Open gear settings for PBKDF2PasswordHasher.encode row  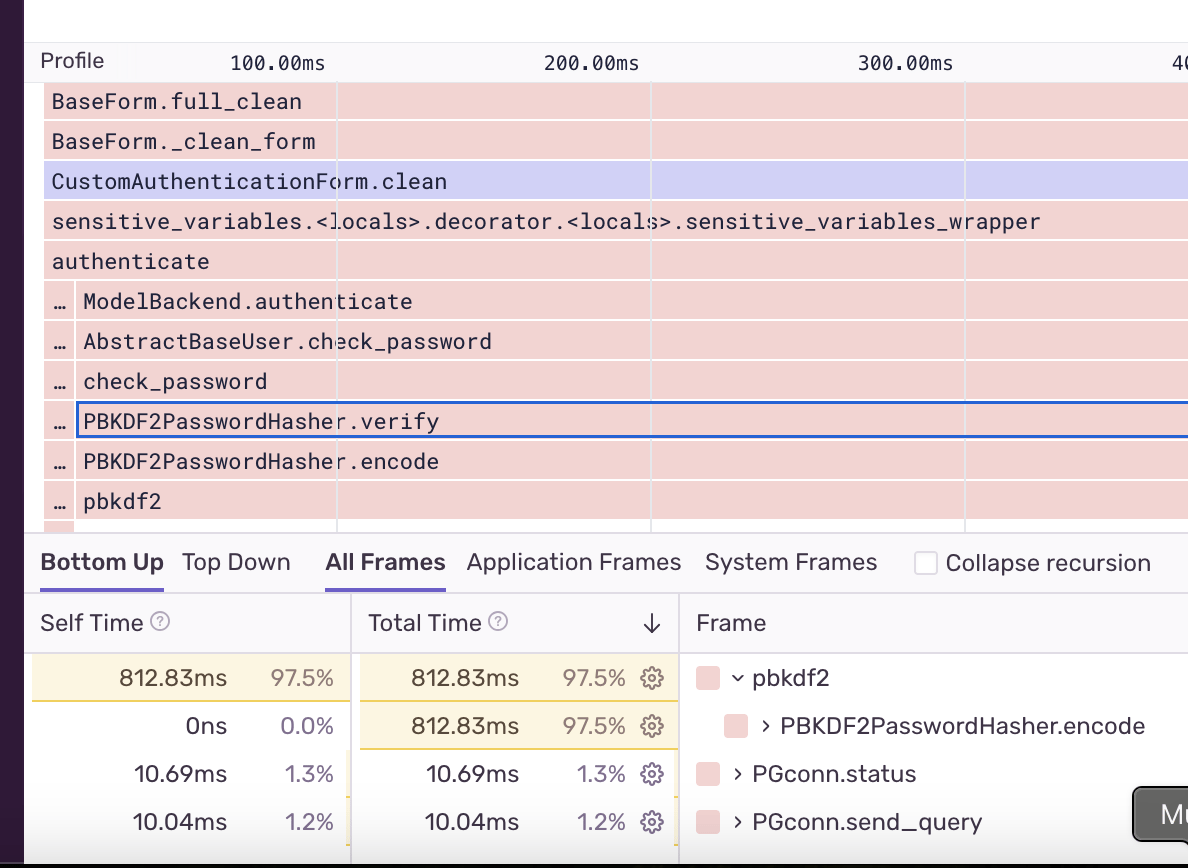652,726
